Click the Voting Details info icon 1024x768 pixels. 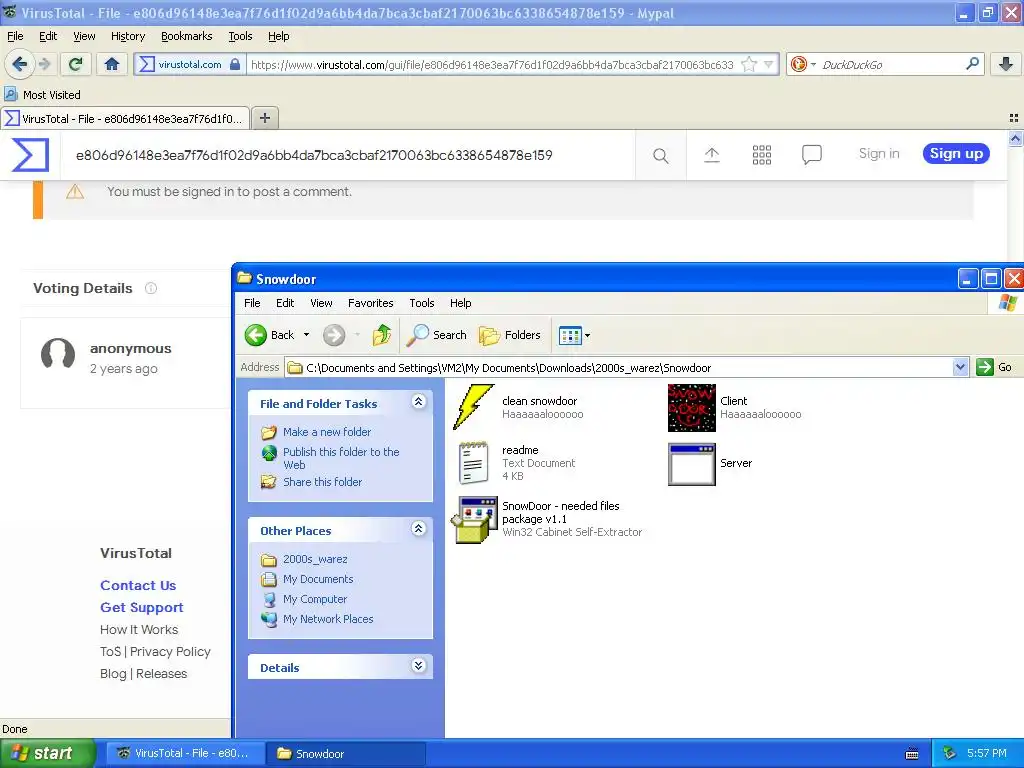click(151, 288)
